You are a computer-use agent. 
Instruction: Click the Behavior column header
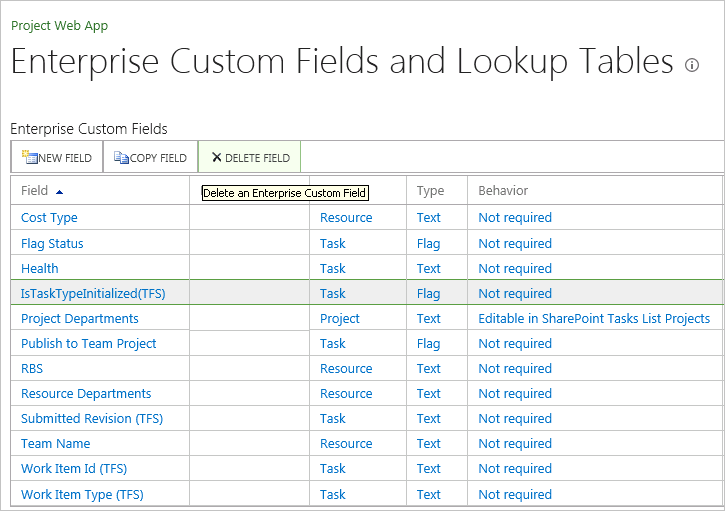(503, 190)
